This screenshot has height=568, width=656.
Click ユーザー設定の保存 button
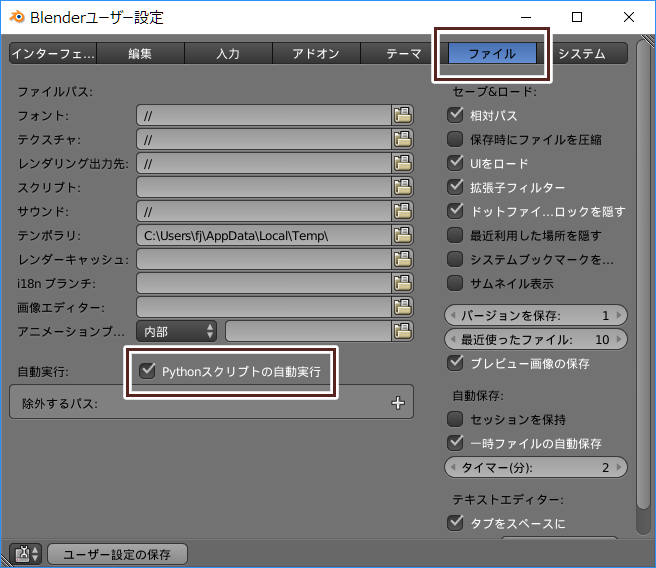click(118, 554)
